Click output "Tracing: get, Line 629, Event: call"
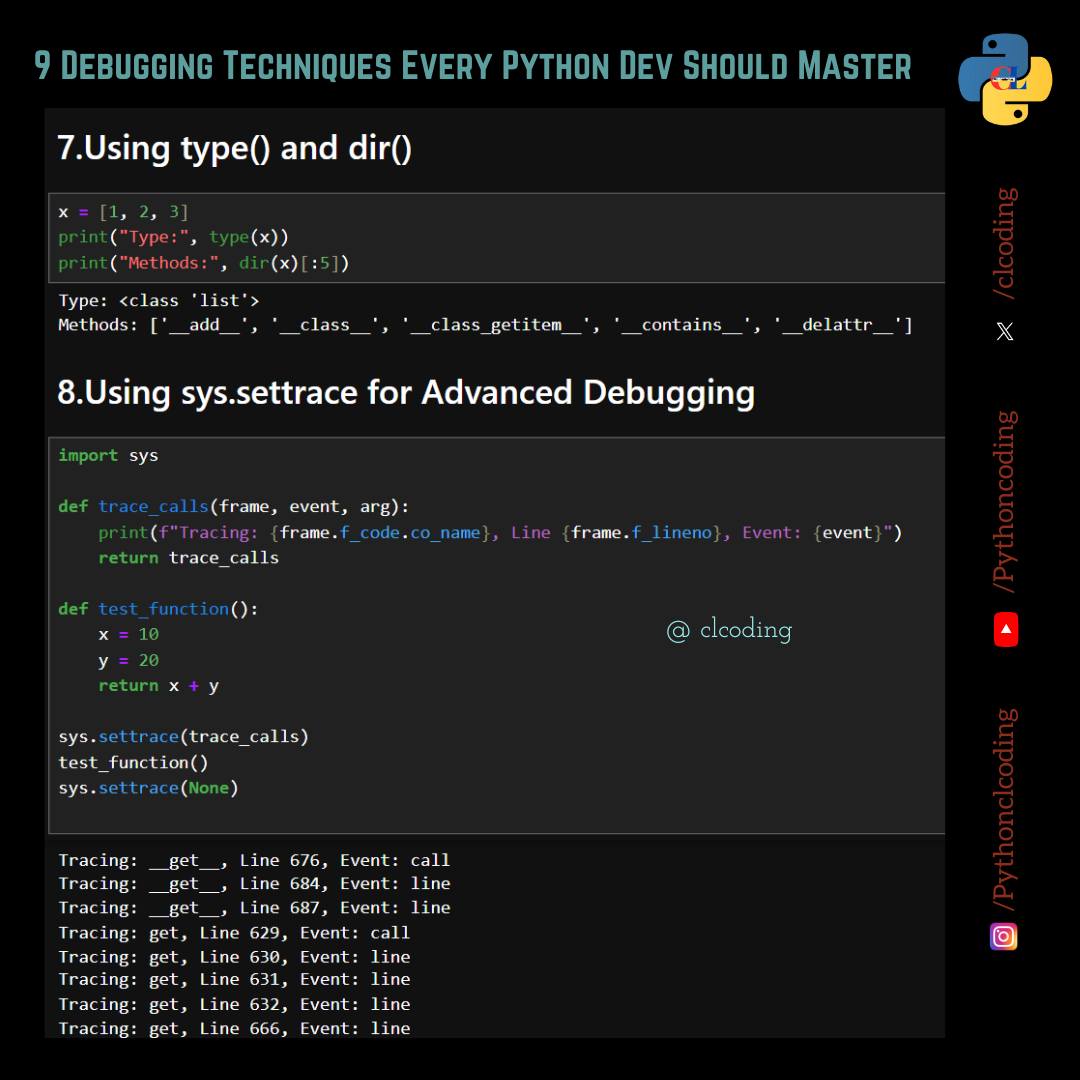The image size is (1080, 1080). coord(234,933)
